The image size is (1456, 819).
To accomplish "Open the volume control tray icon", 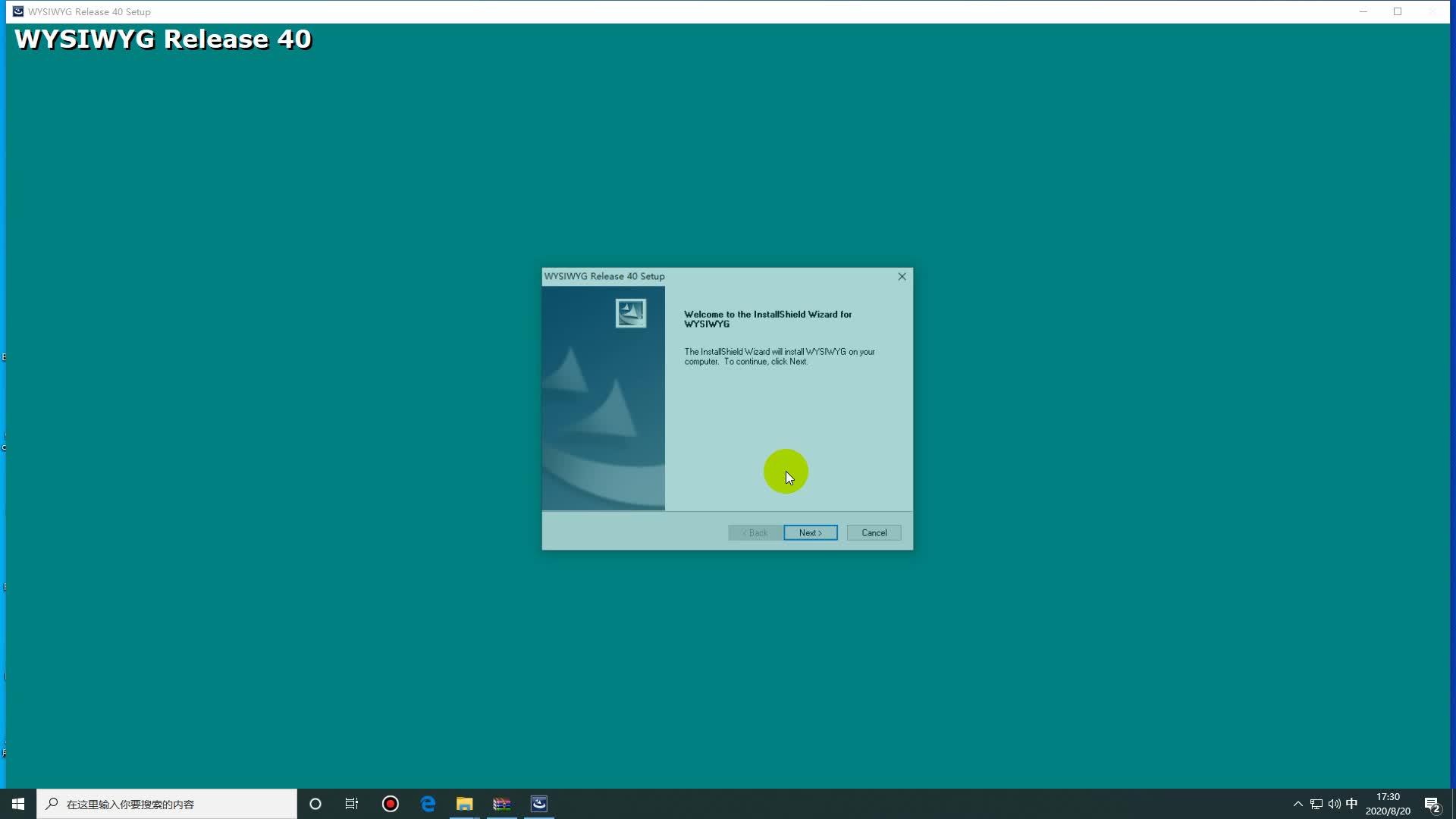I will (1334, 804).
